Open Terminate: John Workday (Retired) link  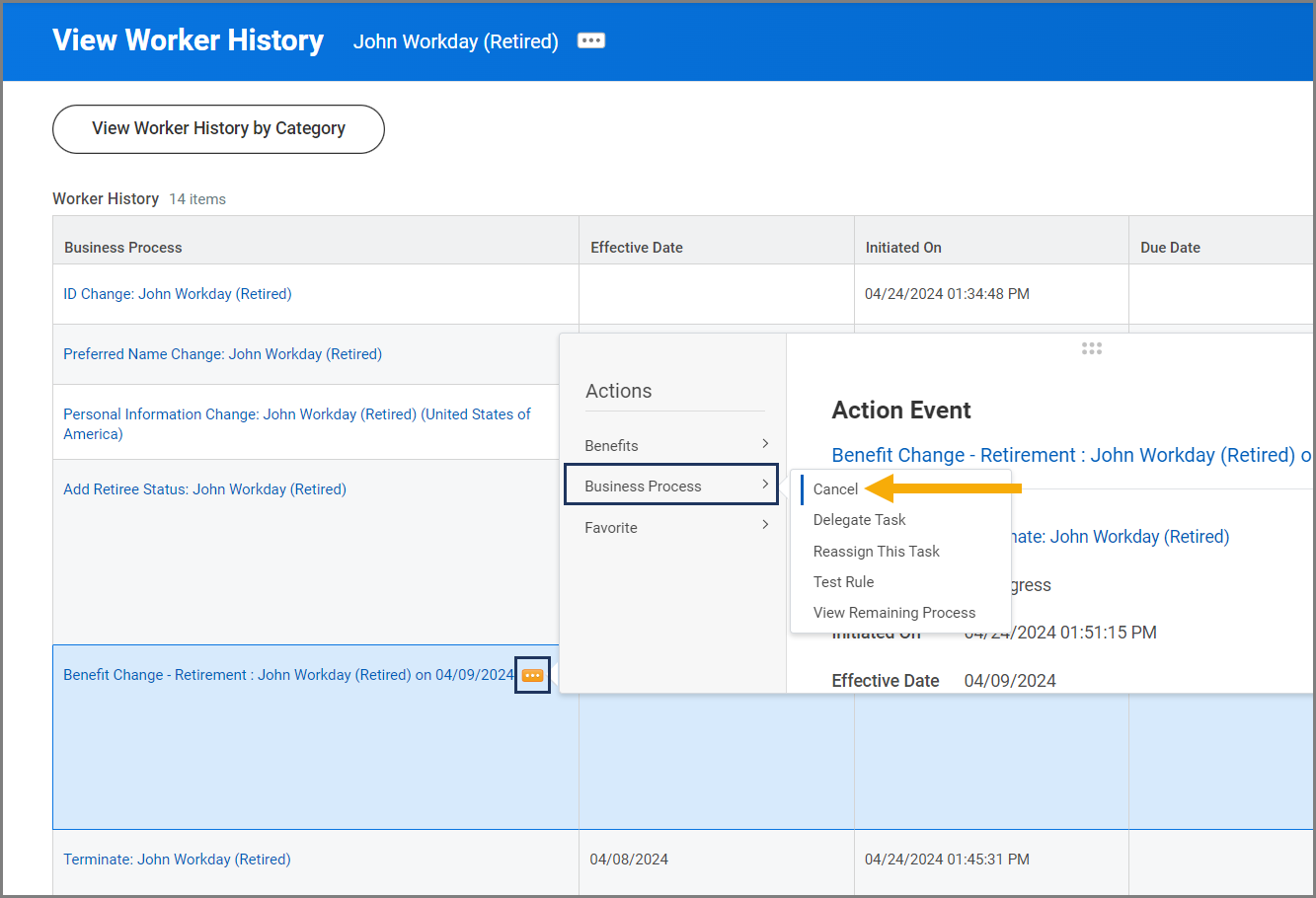tap(177, 860)
